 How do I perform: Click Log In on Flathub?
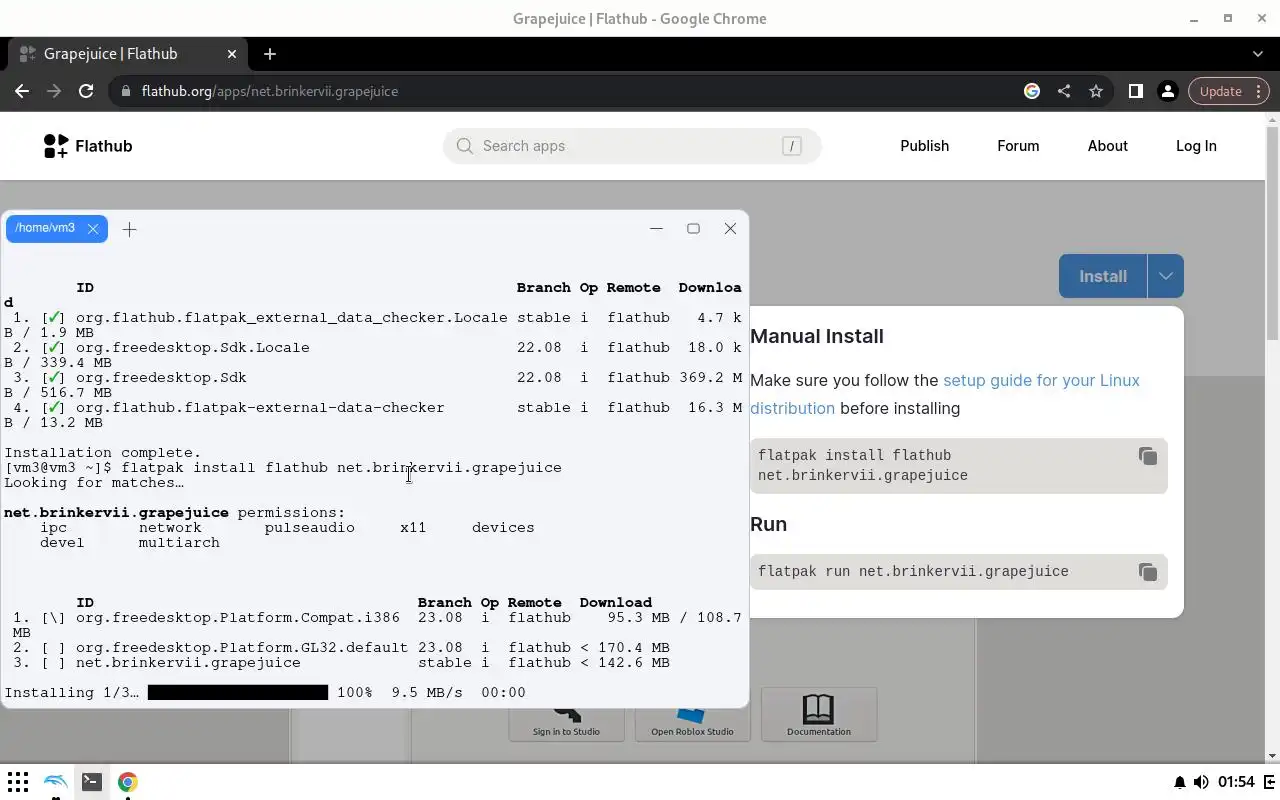click(1196, 146)
